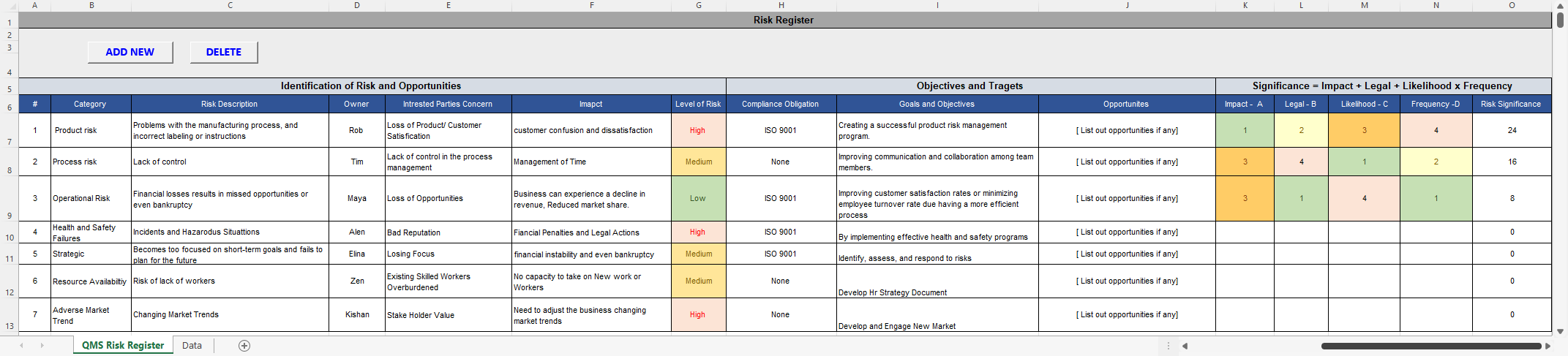Click 'None' compliance in Process risk row

[x=781, y=162]
